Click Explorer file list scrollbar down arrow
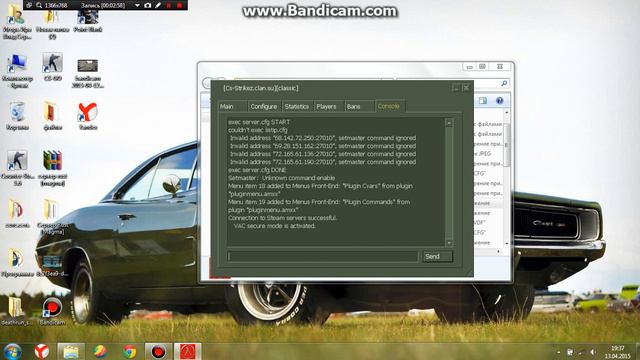 click(x=507, y=243)
